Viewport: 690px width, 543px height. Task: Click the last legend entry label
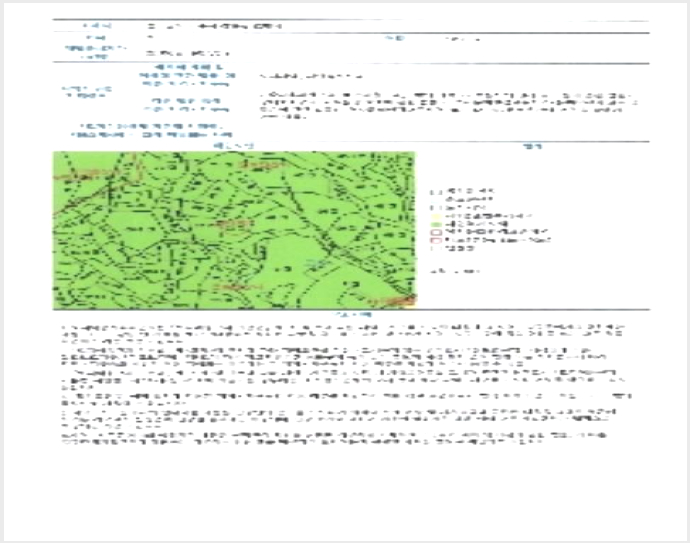460,248
